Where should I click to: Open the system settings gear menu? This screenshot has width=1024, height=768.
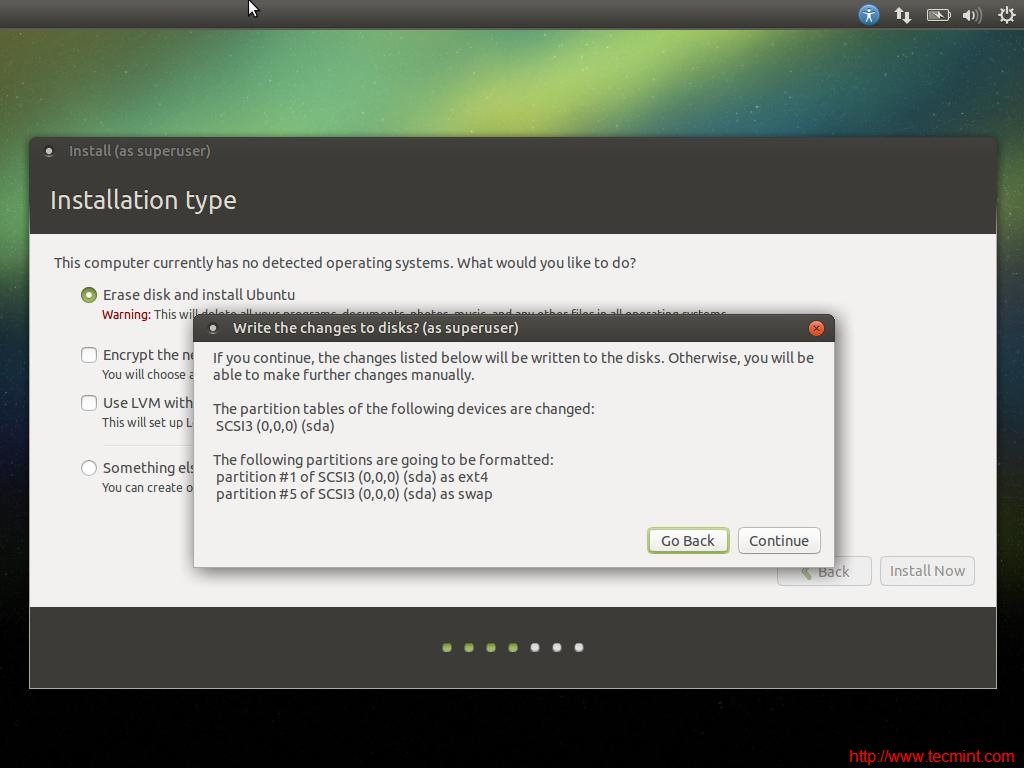tap(1006, 14)
